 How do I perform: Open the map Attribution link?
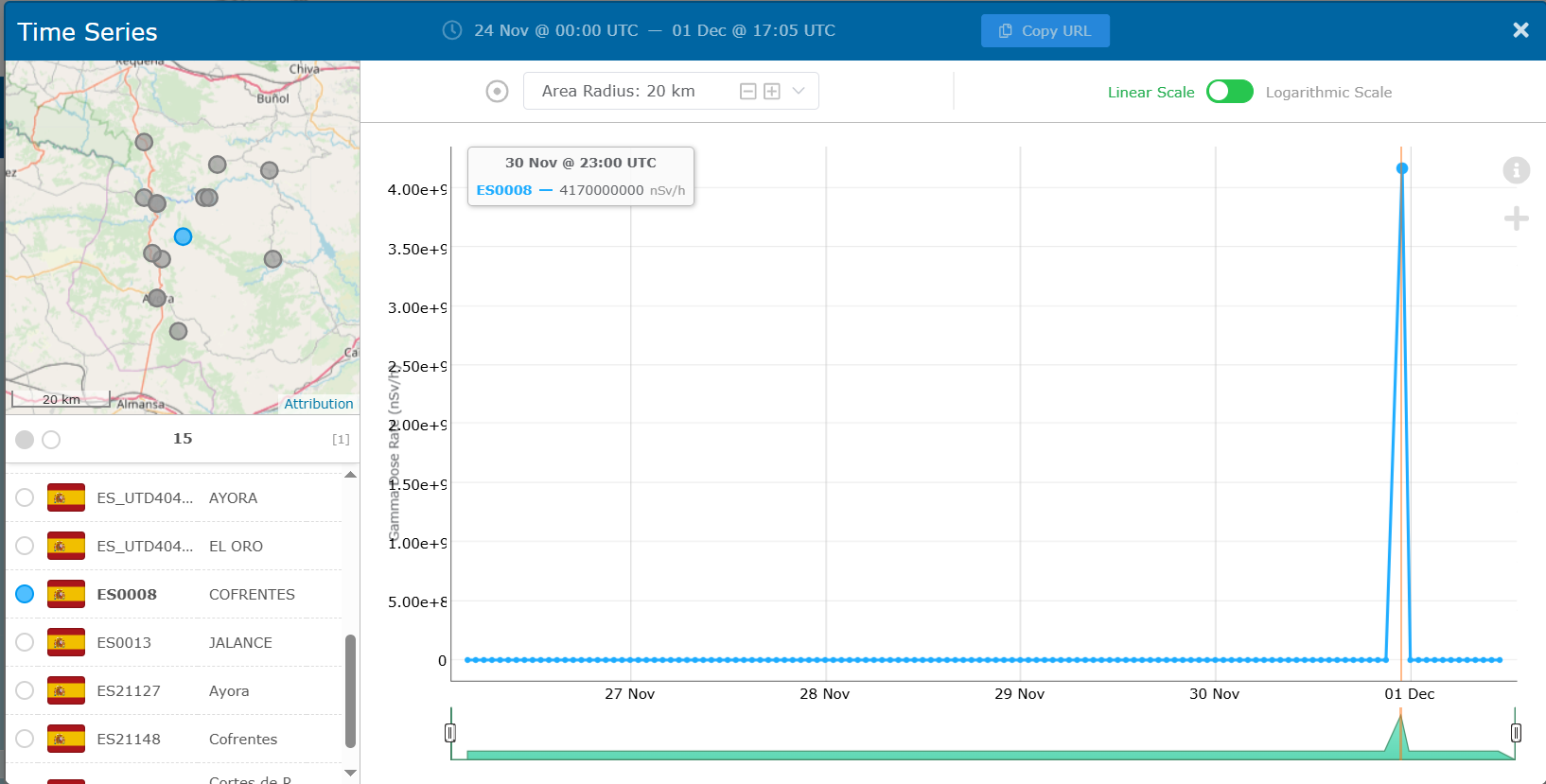point(318,404)
